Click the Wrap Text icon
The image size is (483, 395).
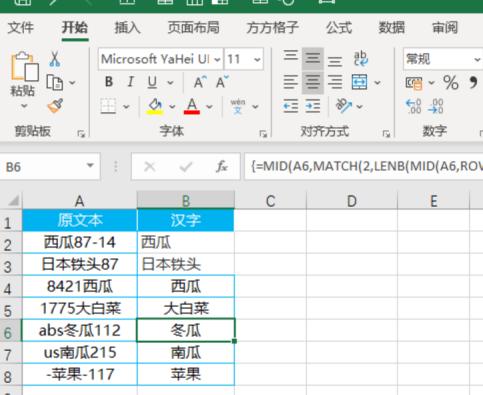coord(360,59)
